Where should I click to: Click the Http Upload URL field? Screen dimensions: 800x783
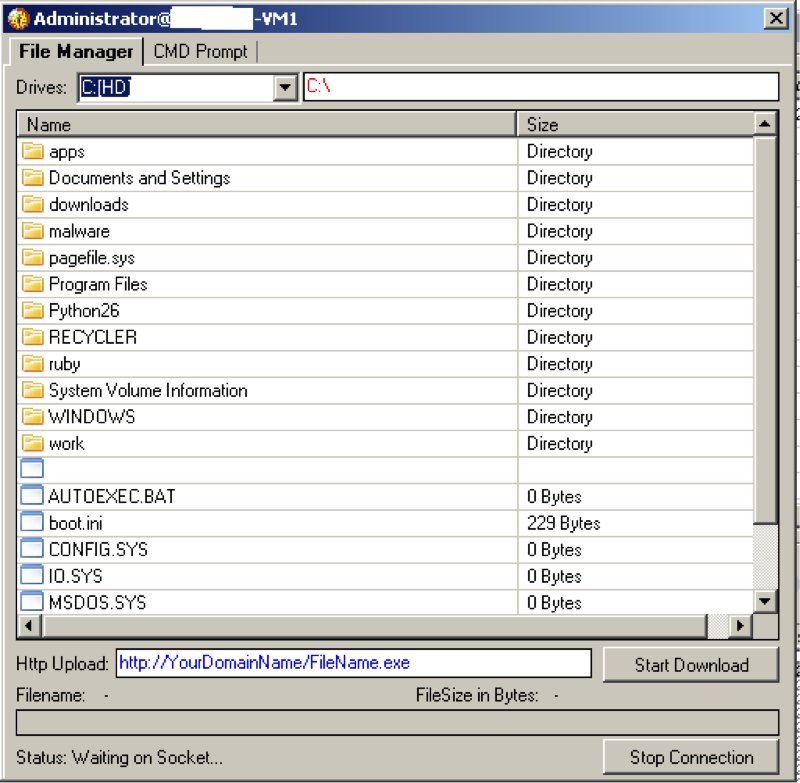coord(353,663)
